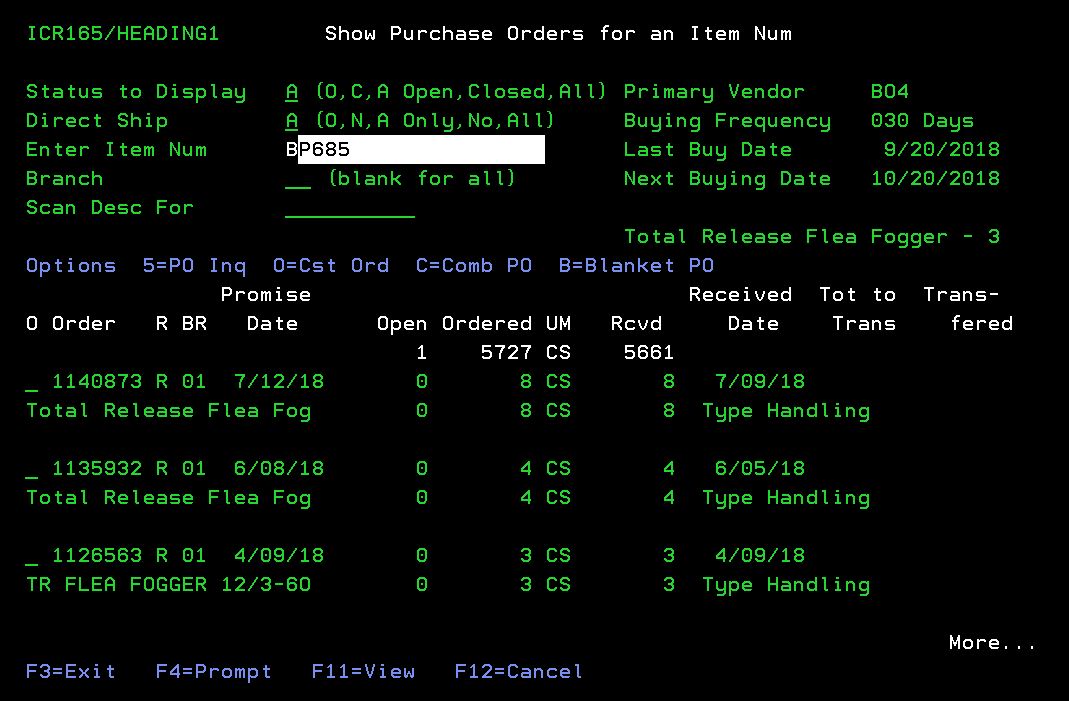Click the Next Buying Date value 10/20/2018
1069x701 pixels.
935,179
